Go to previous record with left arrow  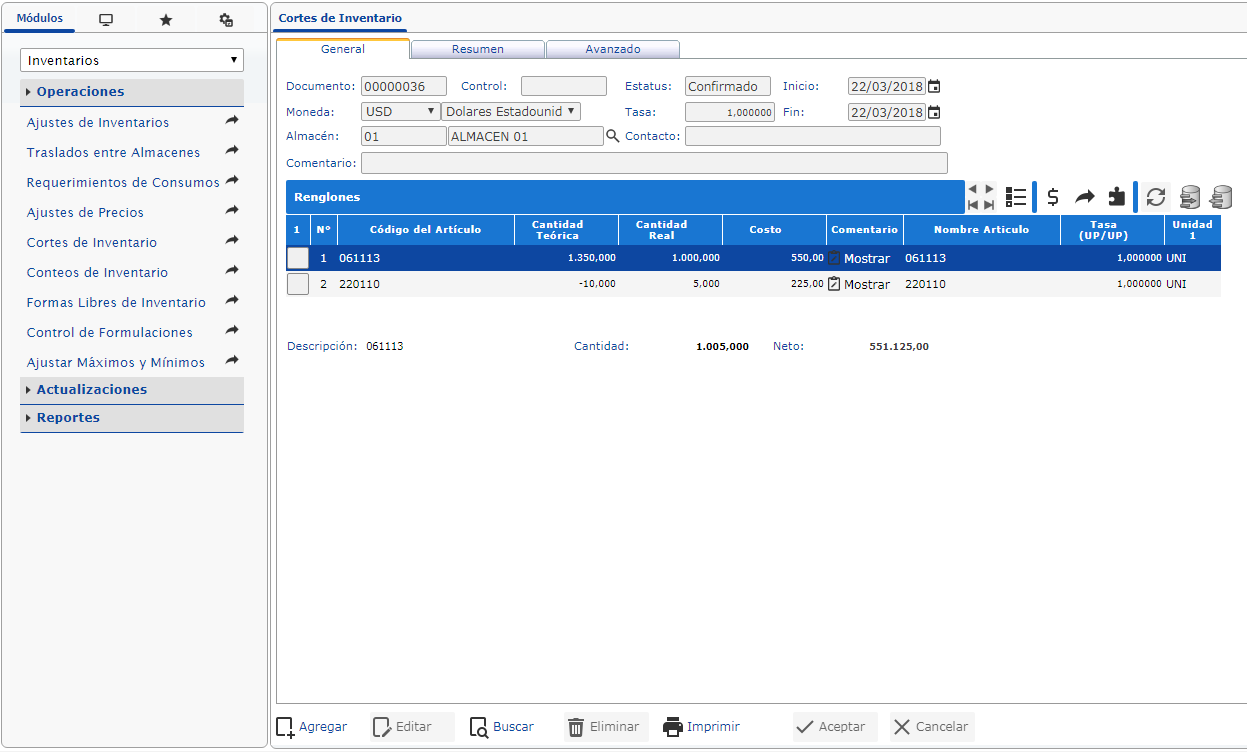click(973, 189)
